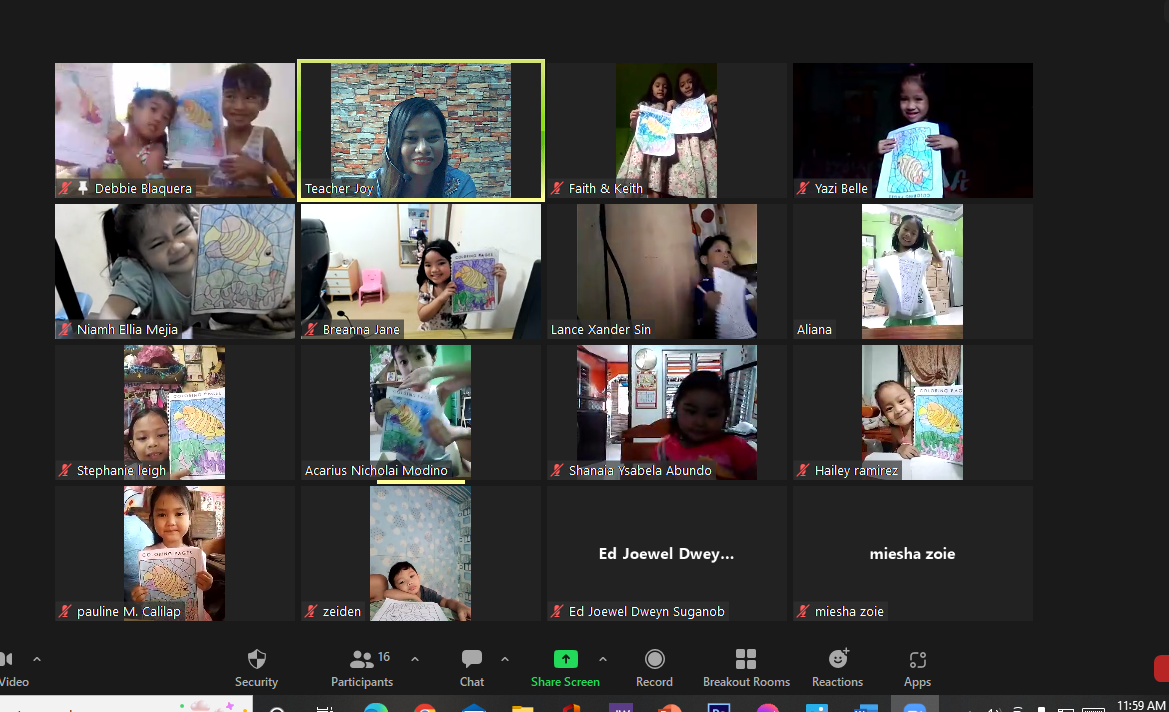Screen dimensions: 1169x712
Task: Expand the Share Screen options chevron
Action: (602, 659)
